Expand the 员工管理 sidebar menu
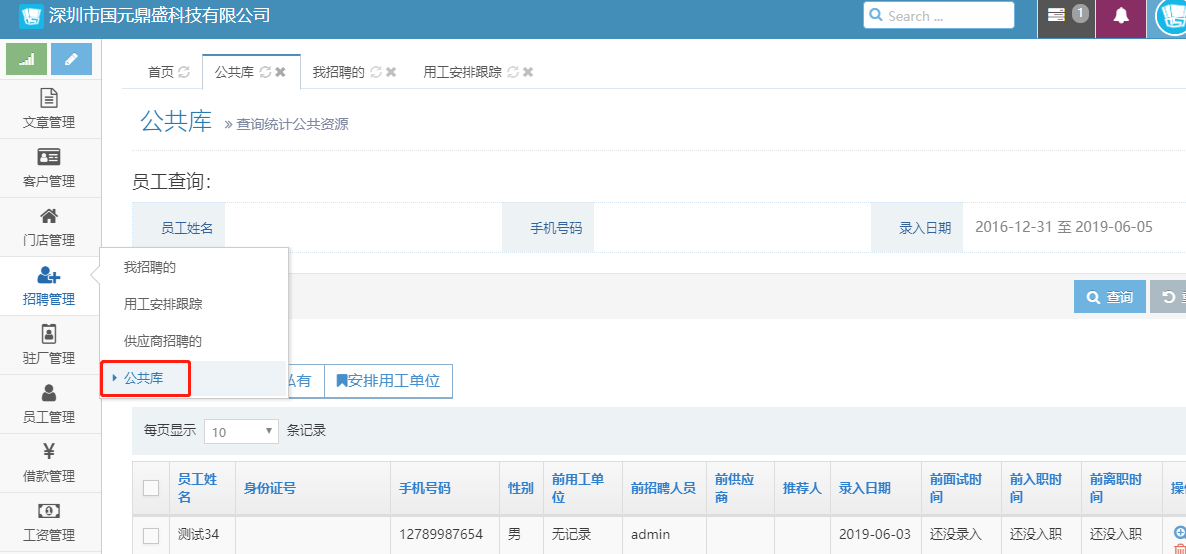This screenshot has height=554, width=1186. pyautogui.click(x=49, y=403)
